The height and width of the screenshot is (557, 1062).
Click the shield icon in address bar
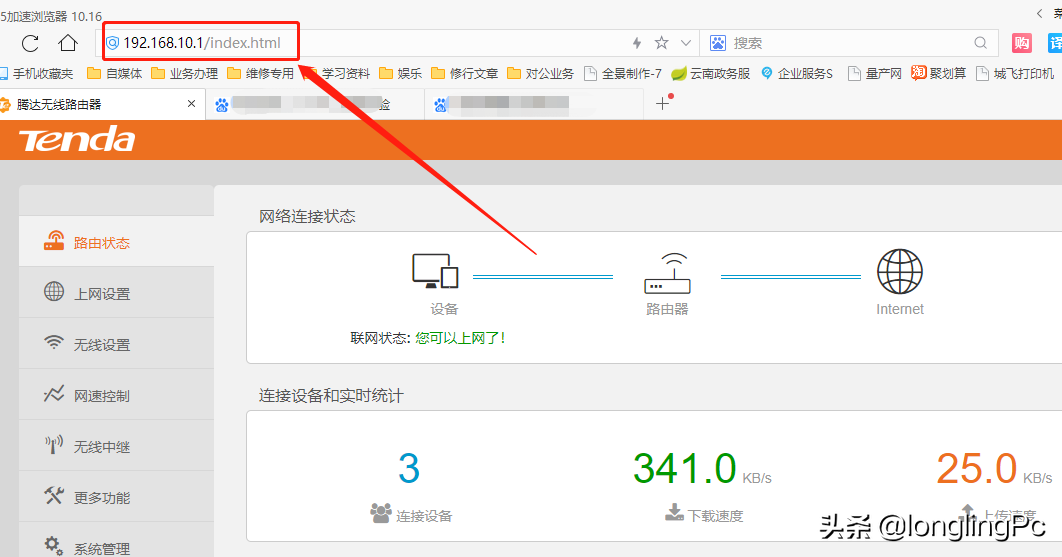click(112, 43)
